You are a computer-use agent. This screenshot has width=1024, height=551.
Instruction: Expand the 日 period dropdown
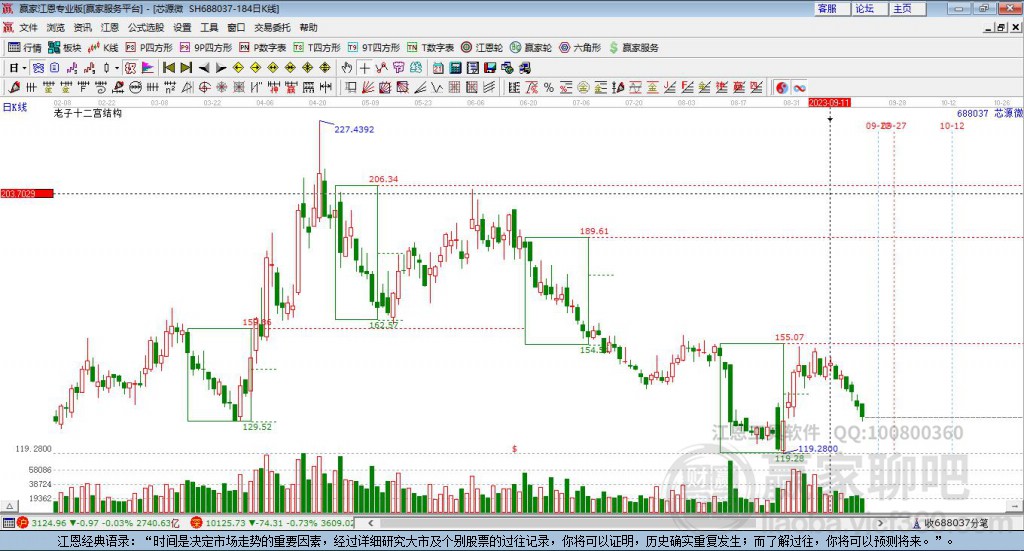[x=24, y=68]
